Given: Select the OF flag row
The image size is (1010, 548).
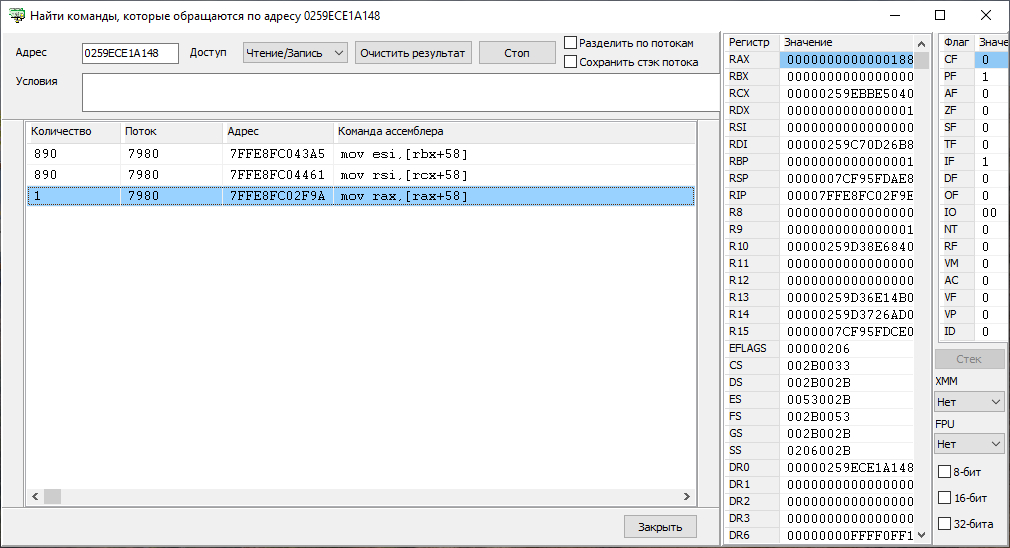Looking at the screenshot, I should [973, 195].
